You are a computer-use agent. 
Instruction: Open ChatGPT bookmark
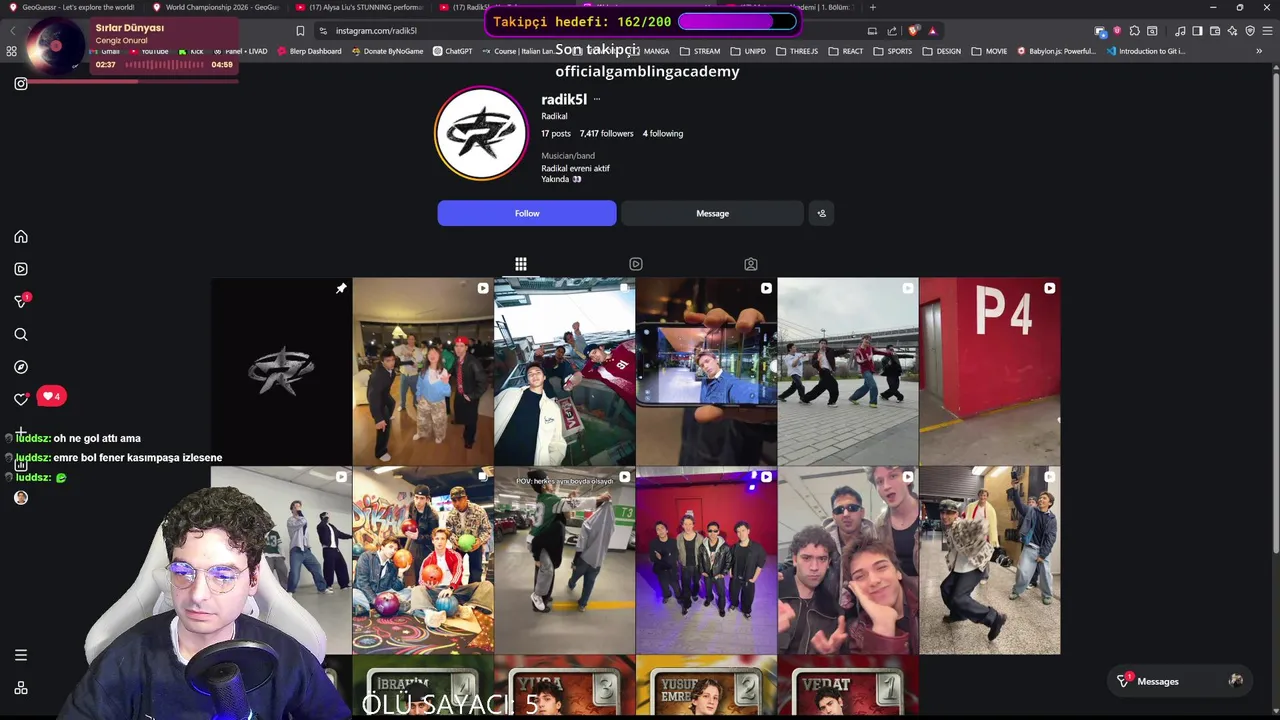pos(452,51)
